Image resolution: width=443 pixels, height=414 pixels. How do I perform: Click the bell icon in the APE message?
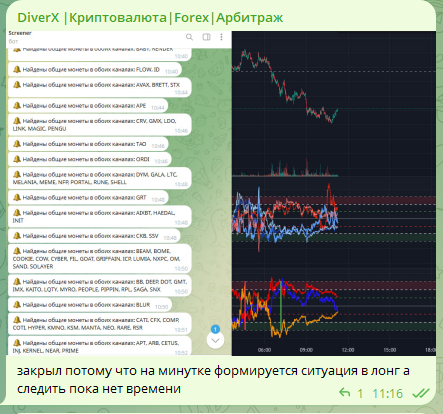pos(17,105)
